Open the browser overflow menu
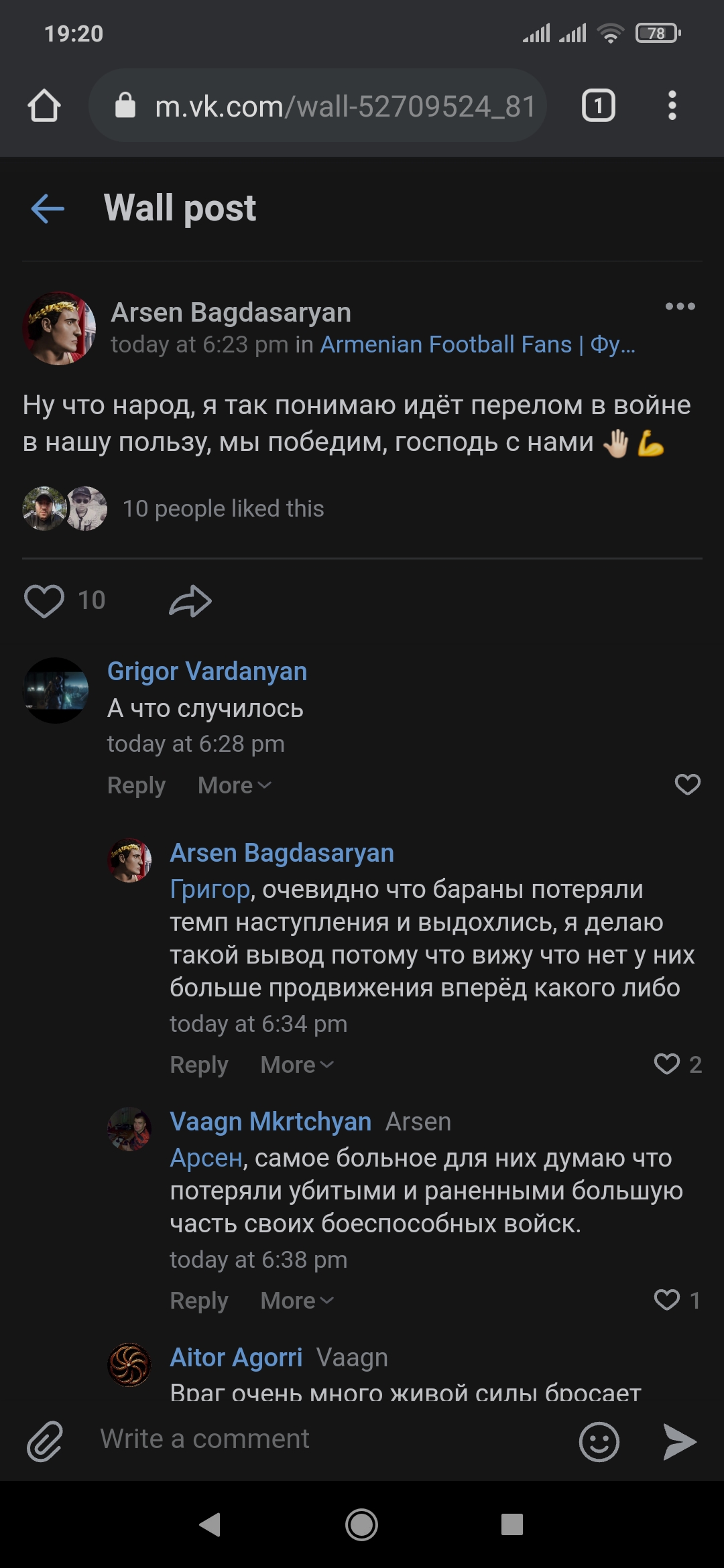The width and height of the screenshot is (724, 1568). point(673,106)
